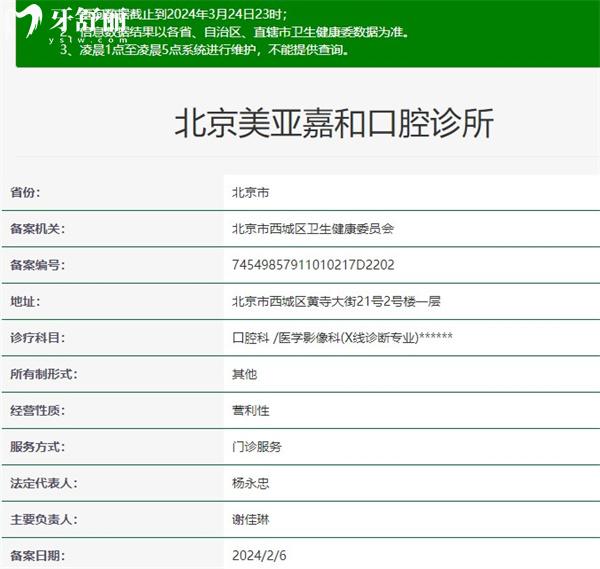This screenshot has height=569, width=600.
Task: Click the name 谢佳琳
Action: click(x=251, y=520)
